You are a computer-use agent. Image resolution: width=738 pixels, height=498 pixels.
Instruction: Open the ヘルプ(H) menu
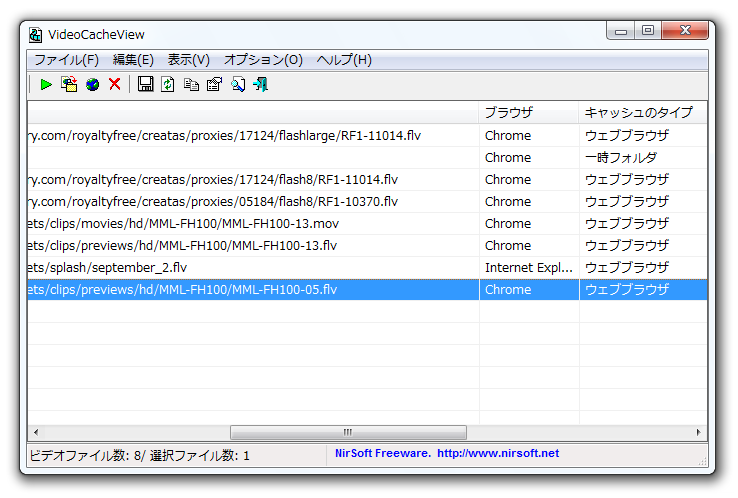[x=344, y=60]
